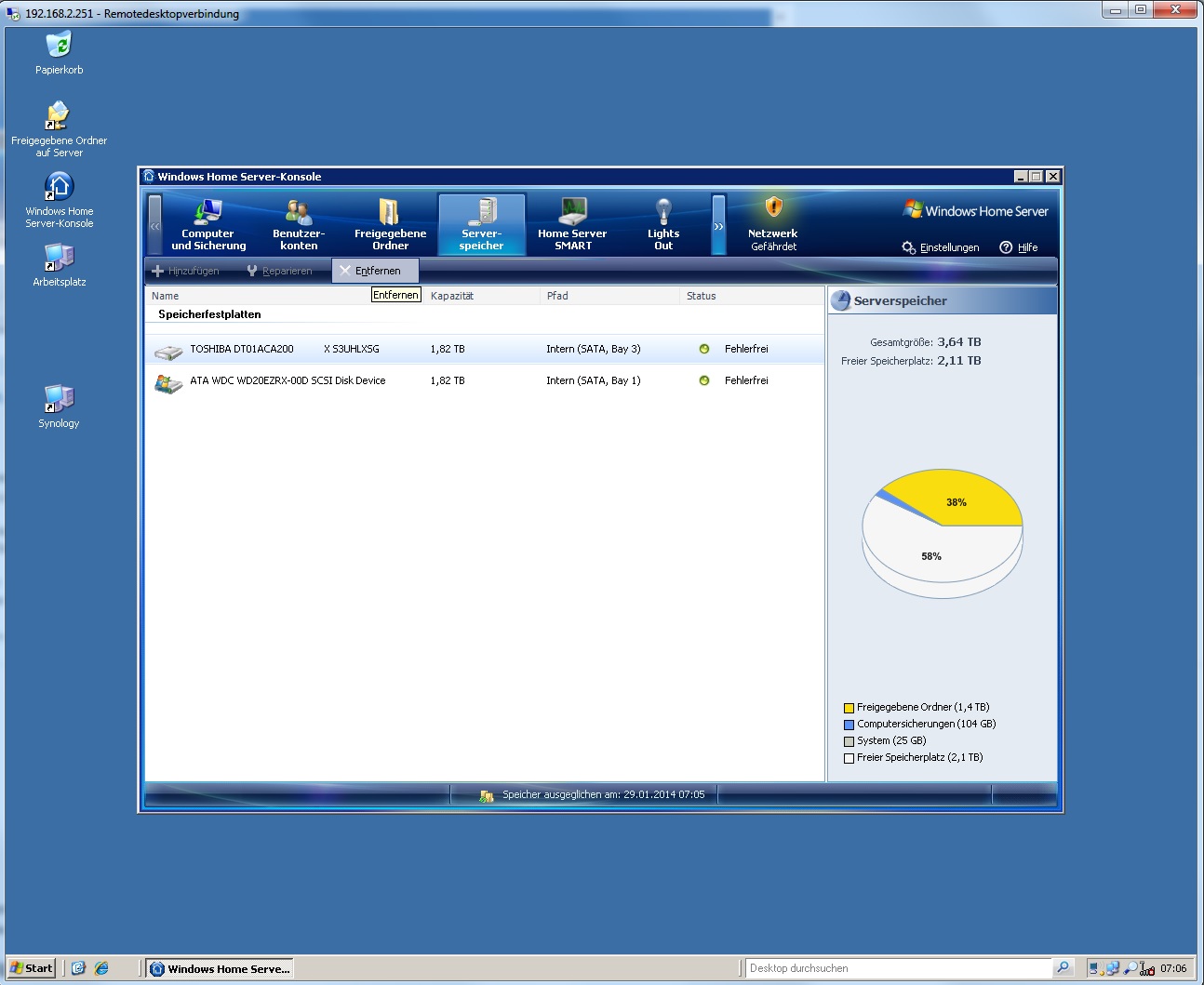Click the 1,82 TB capacity of TOSHIBA disk

[448, 349]
